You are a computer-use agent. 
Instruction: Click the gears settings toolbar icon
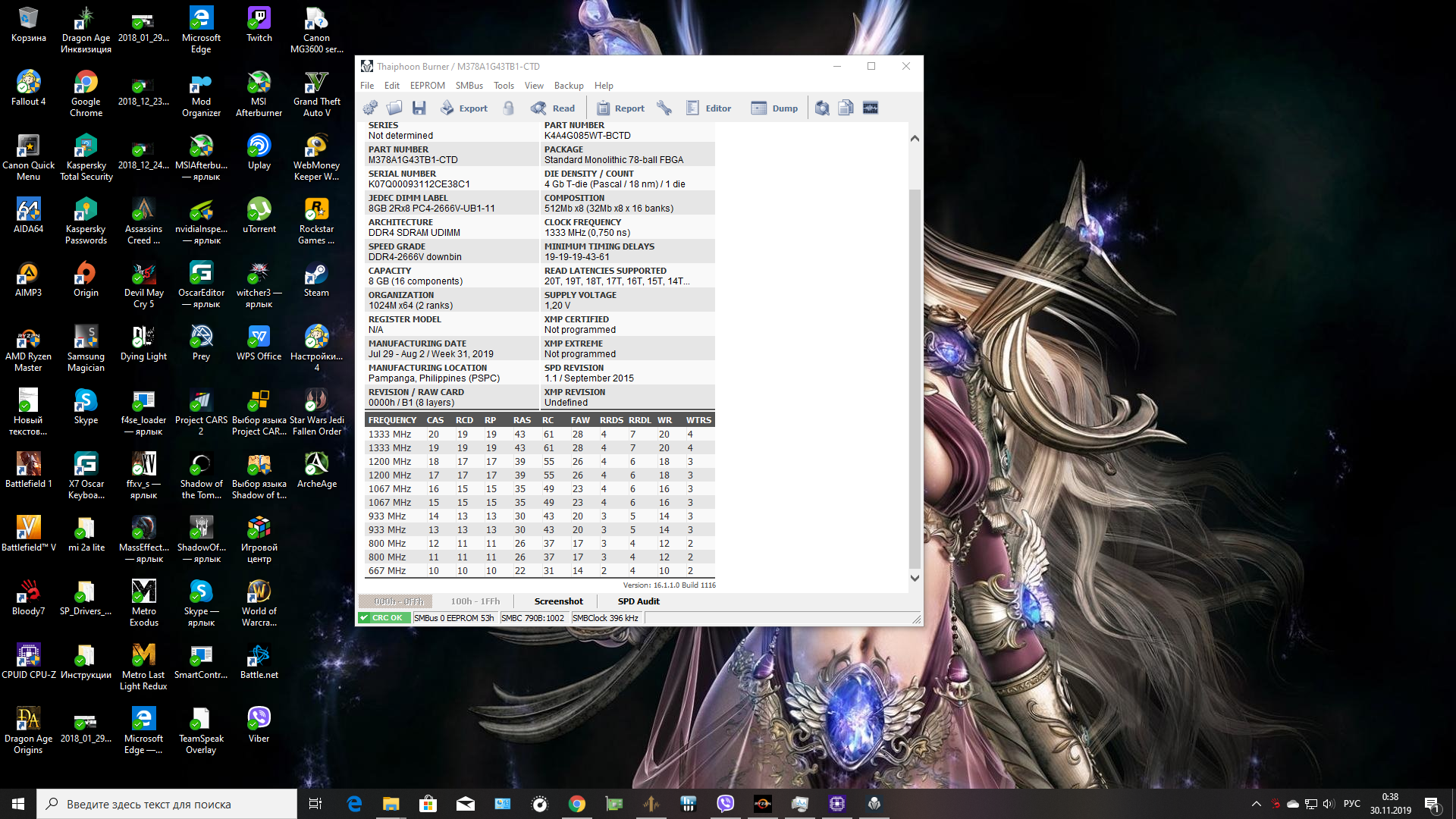pyautogui.click(x=370, y=108)
